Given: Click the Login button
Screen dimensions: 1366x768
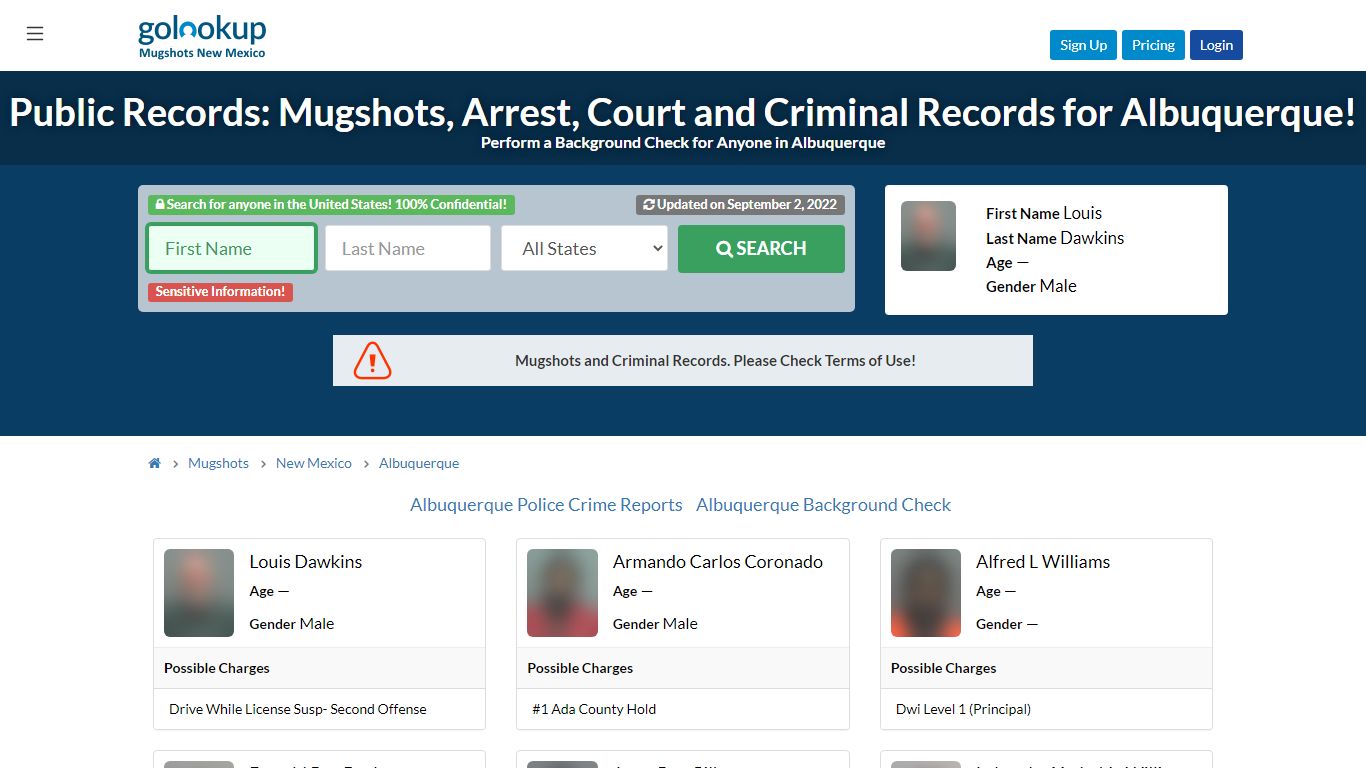Looking at the screenshot, I should point(1216,45).
